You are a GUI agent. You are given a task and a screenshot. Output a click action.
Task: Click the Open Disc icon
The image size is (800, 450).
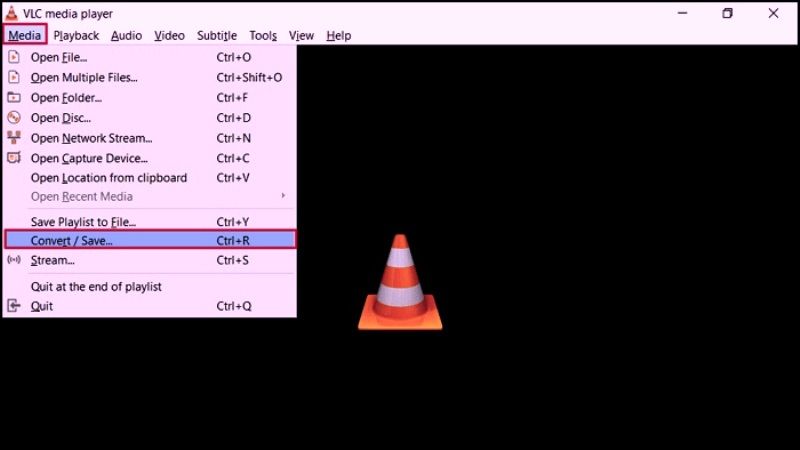(14, 117)
